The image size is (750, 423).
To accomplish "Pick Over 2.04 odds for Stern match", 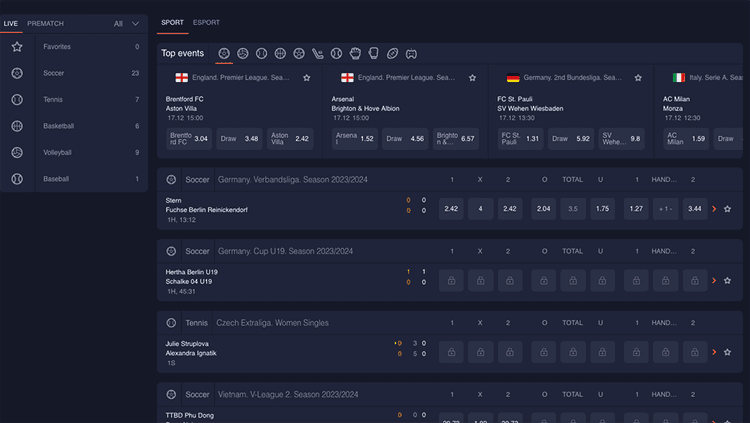I will (543, 209).
